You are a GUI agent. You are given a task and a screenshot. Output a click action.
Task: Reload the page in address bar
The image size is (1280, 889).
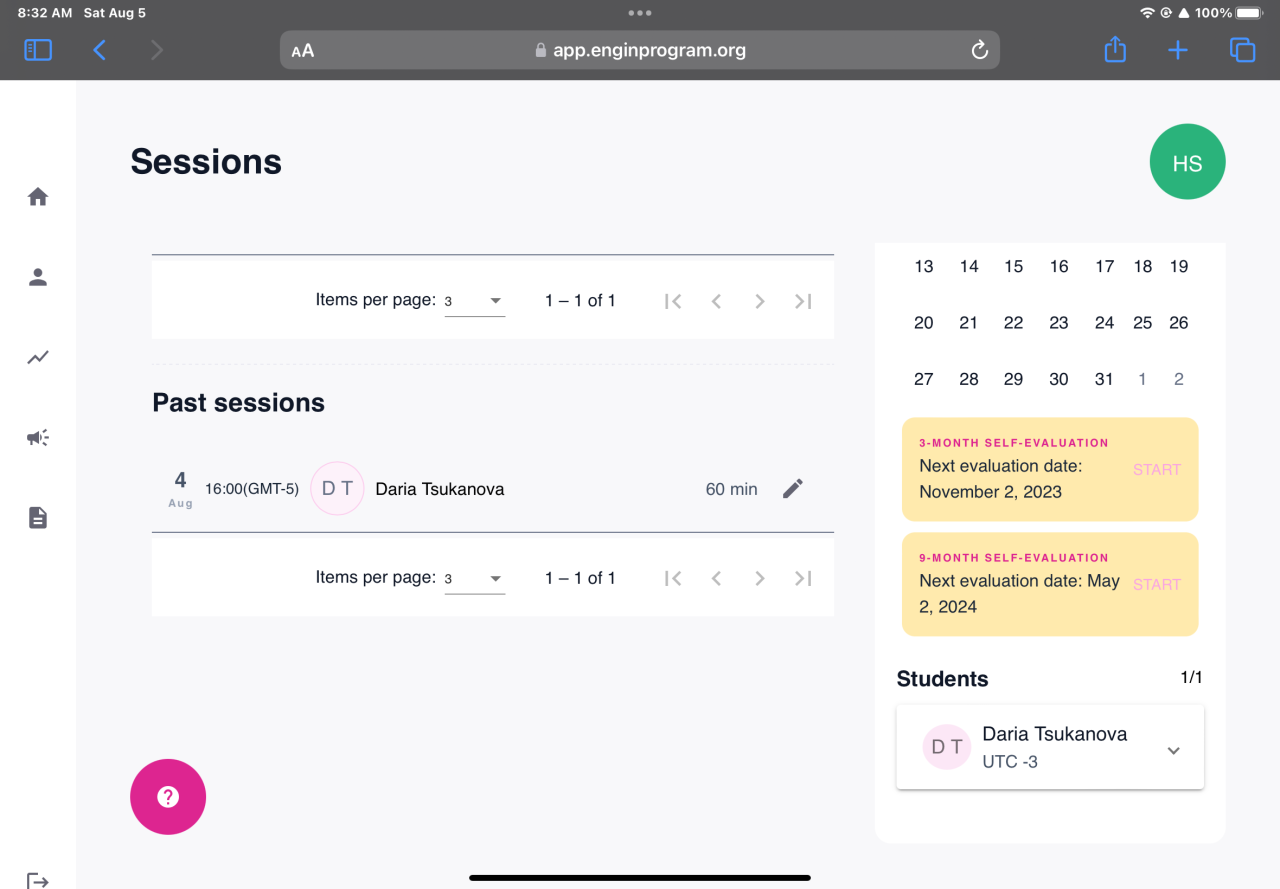(980, 50)
